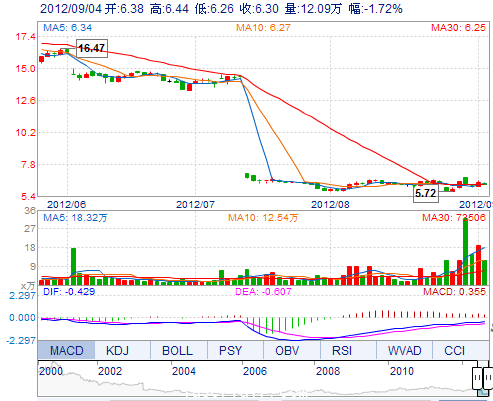493x401 pixels.
Task: Switch to the OBV indicator tab
Action: [x=291, y=350]
